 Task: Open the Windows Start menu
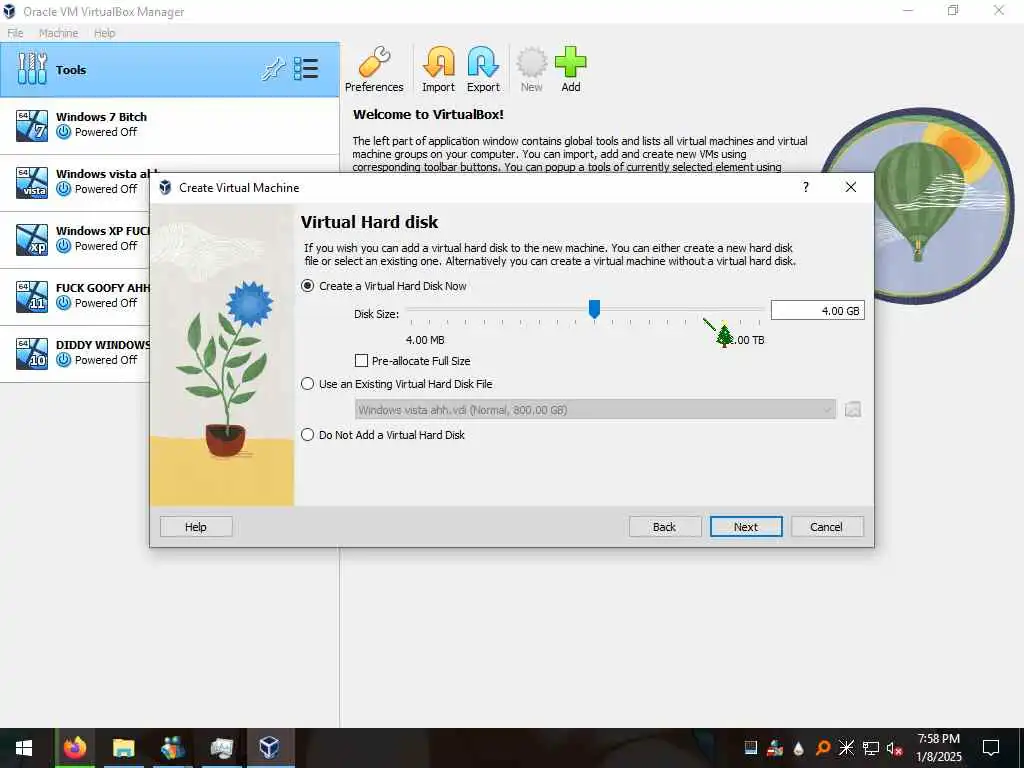pos(24,748)
